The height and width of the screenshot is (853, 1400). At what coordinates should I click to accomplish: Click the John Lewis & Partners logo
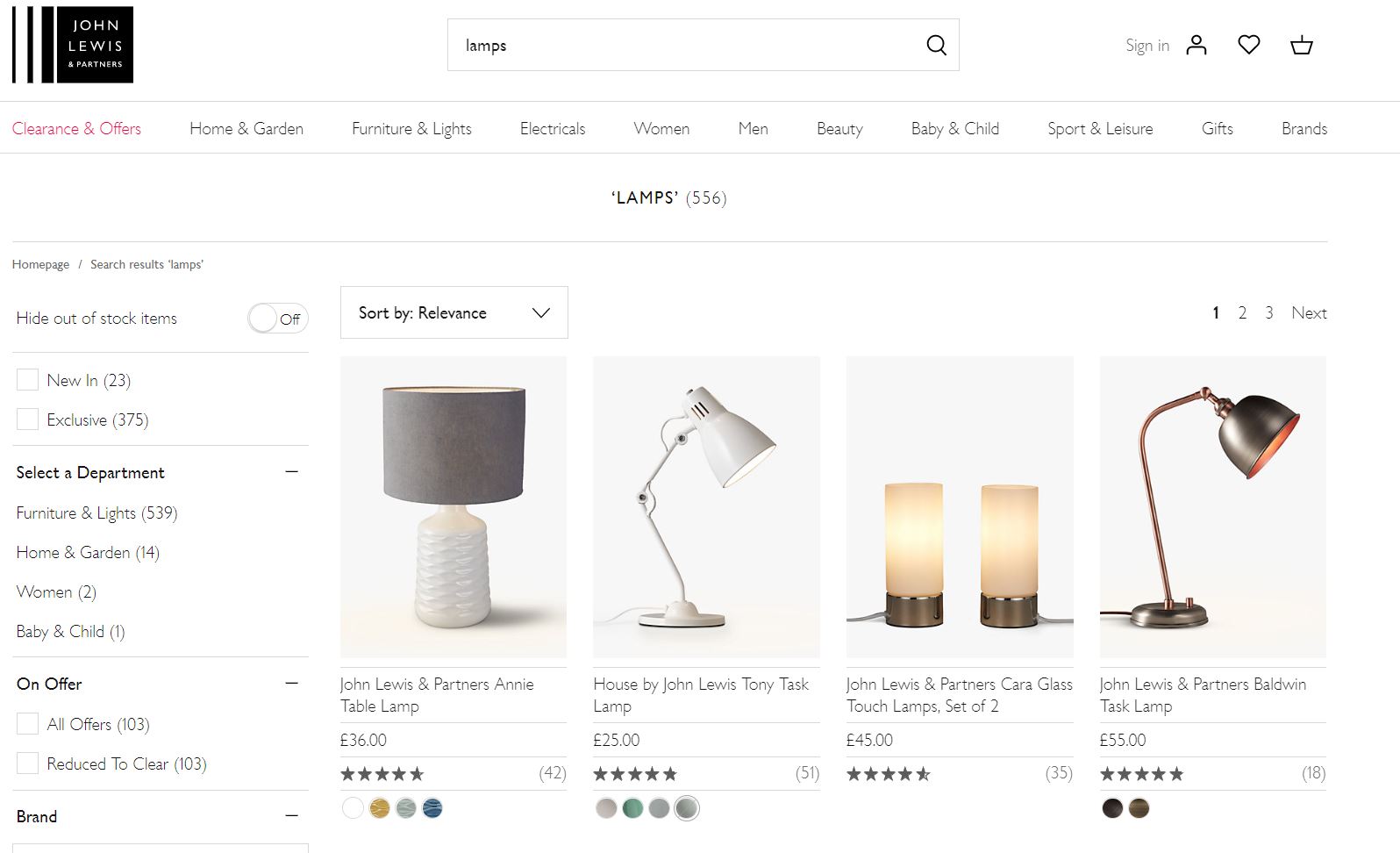73,45
